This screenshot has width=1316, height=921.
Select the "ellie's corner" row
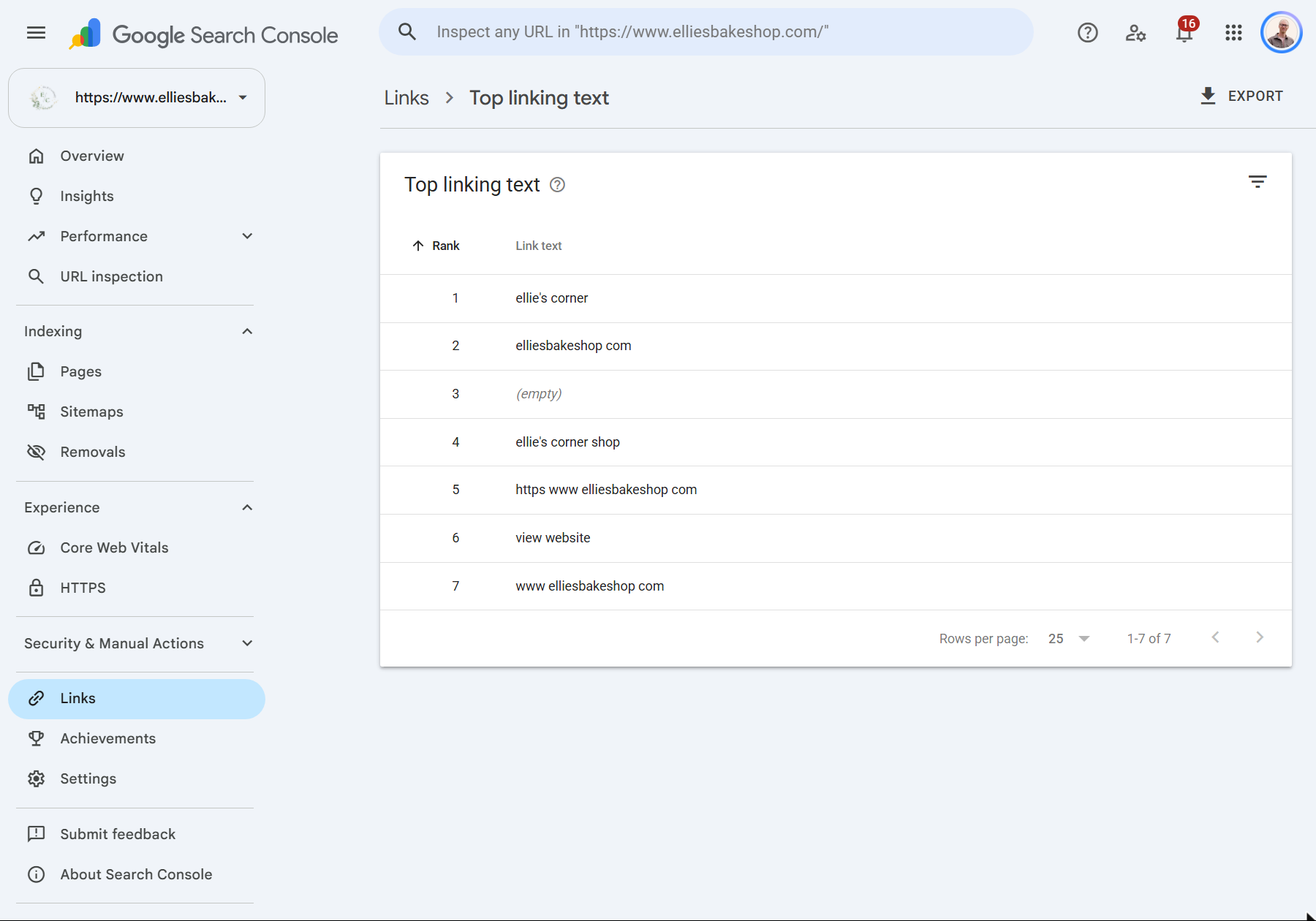pyautogui.click(x=836, y=298)
